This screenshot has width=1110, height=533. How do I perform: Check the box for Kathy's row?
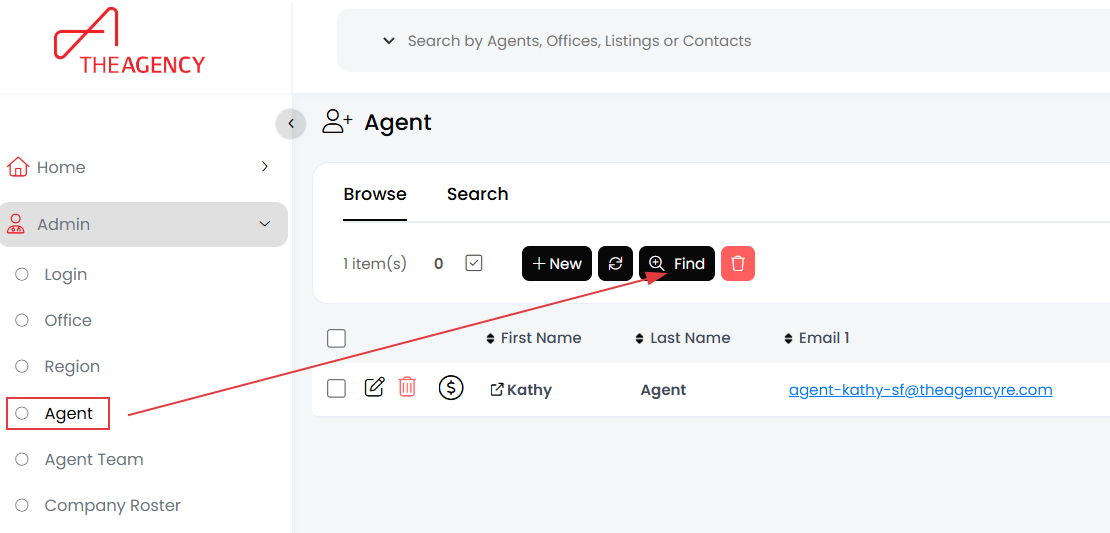click(x=336, y=388)
